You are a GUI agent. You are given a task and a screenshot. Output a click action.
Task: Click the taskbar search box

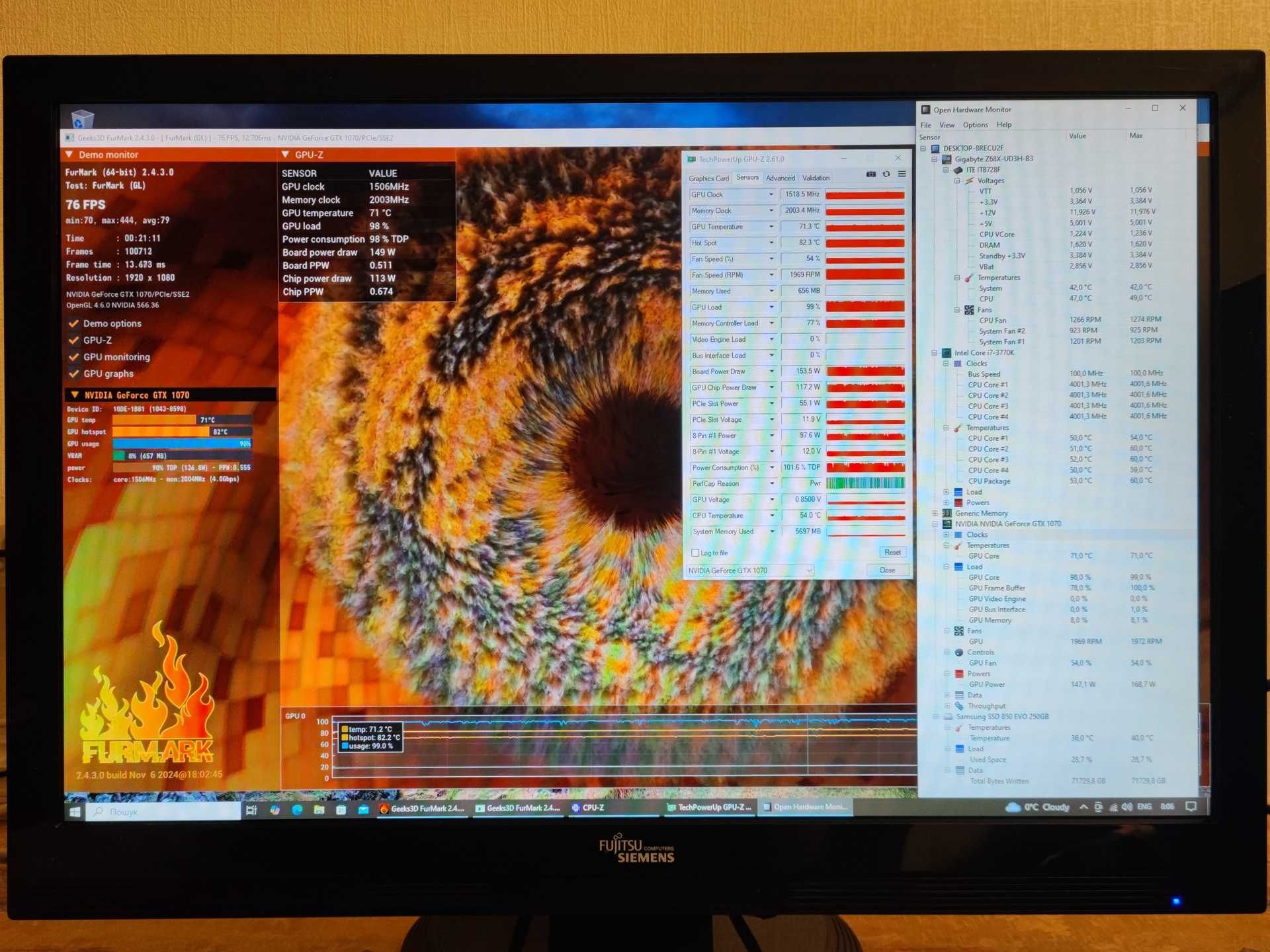click(163, 812)
